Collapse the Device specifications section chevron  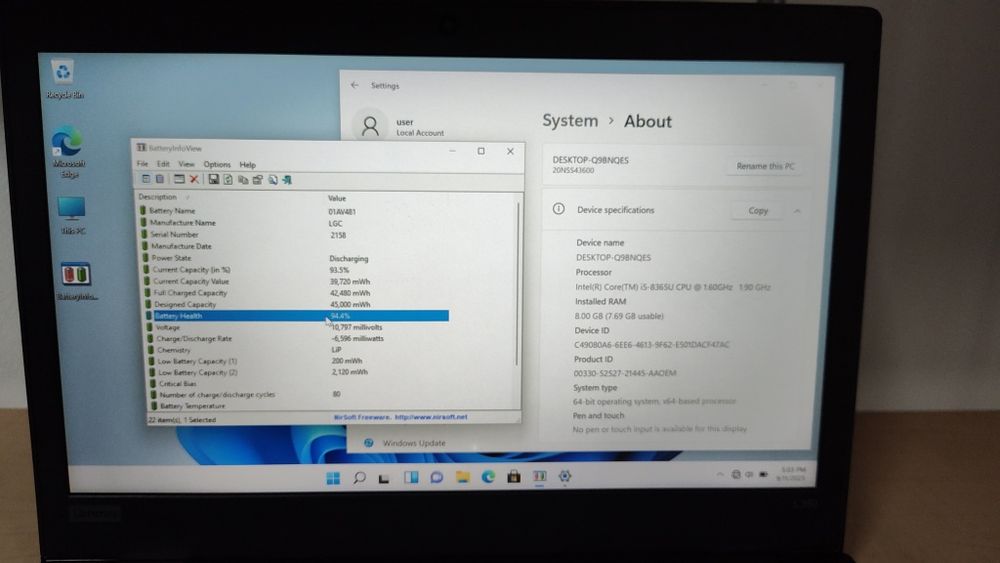tap(797, 211)
